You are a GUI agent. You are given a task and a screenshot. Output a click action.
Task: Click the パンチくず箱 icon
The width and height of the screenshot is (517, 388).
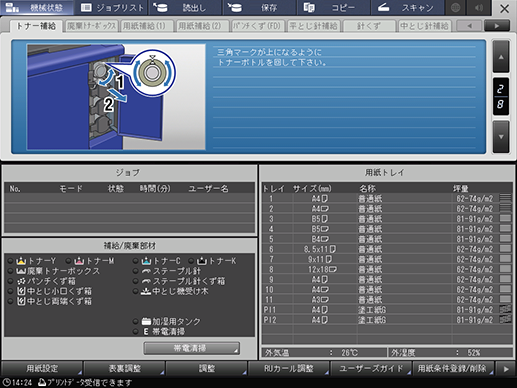(x=21, y=281)
